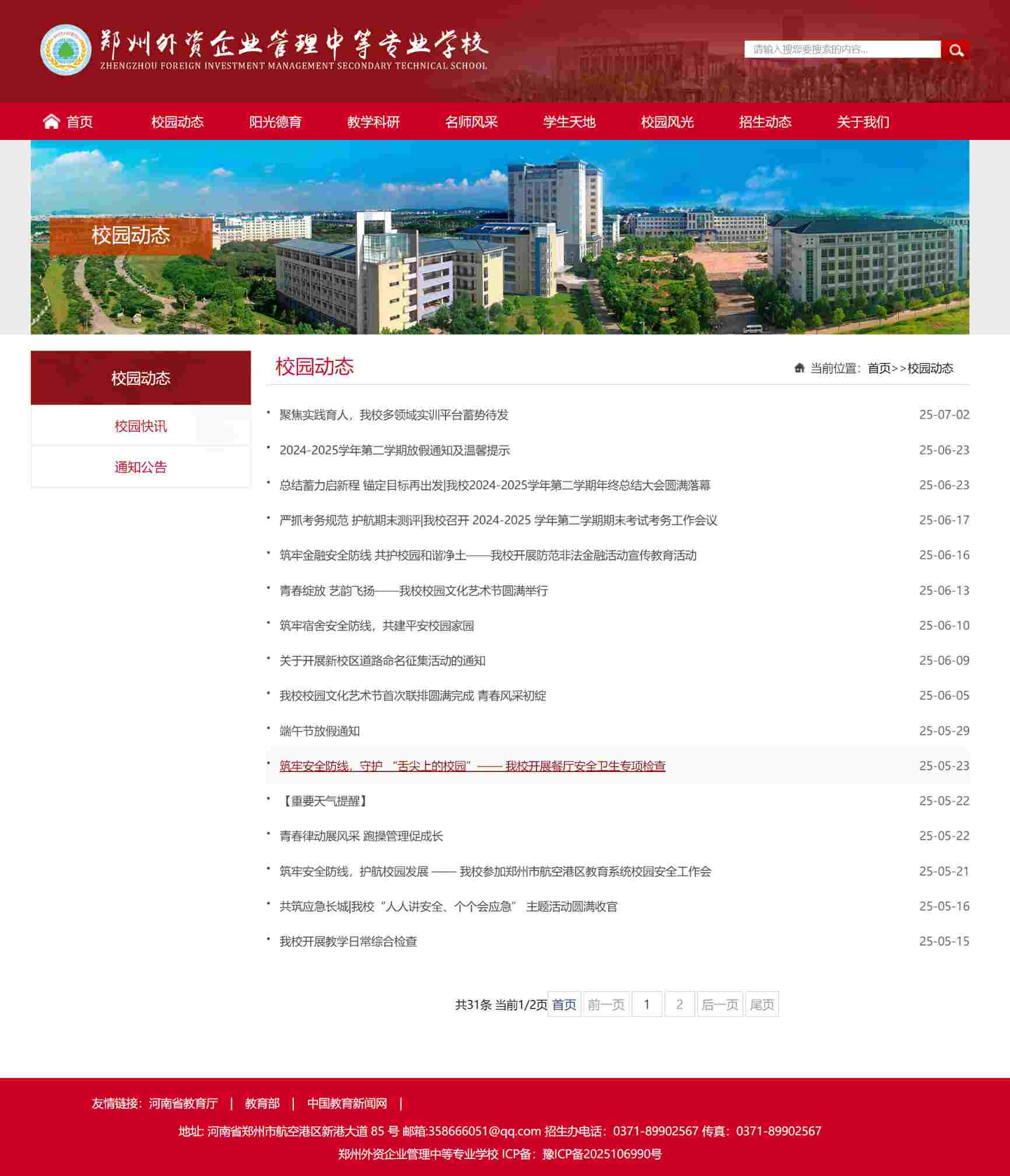Go to page 2 in pagination
The width and height of the screenshot is (1010, 1176).
[x=680, y=1005]
